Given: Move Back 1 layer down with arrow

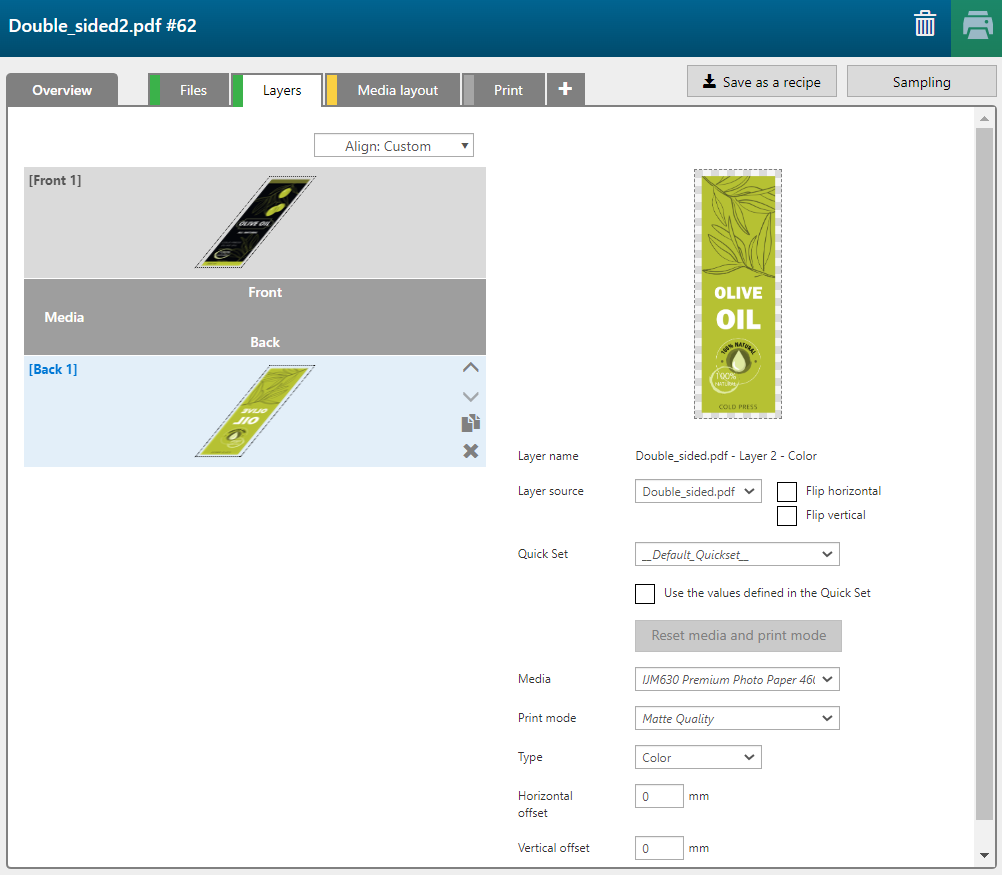Looking at the screenshot, I should (470, 396).
